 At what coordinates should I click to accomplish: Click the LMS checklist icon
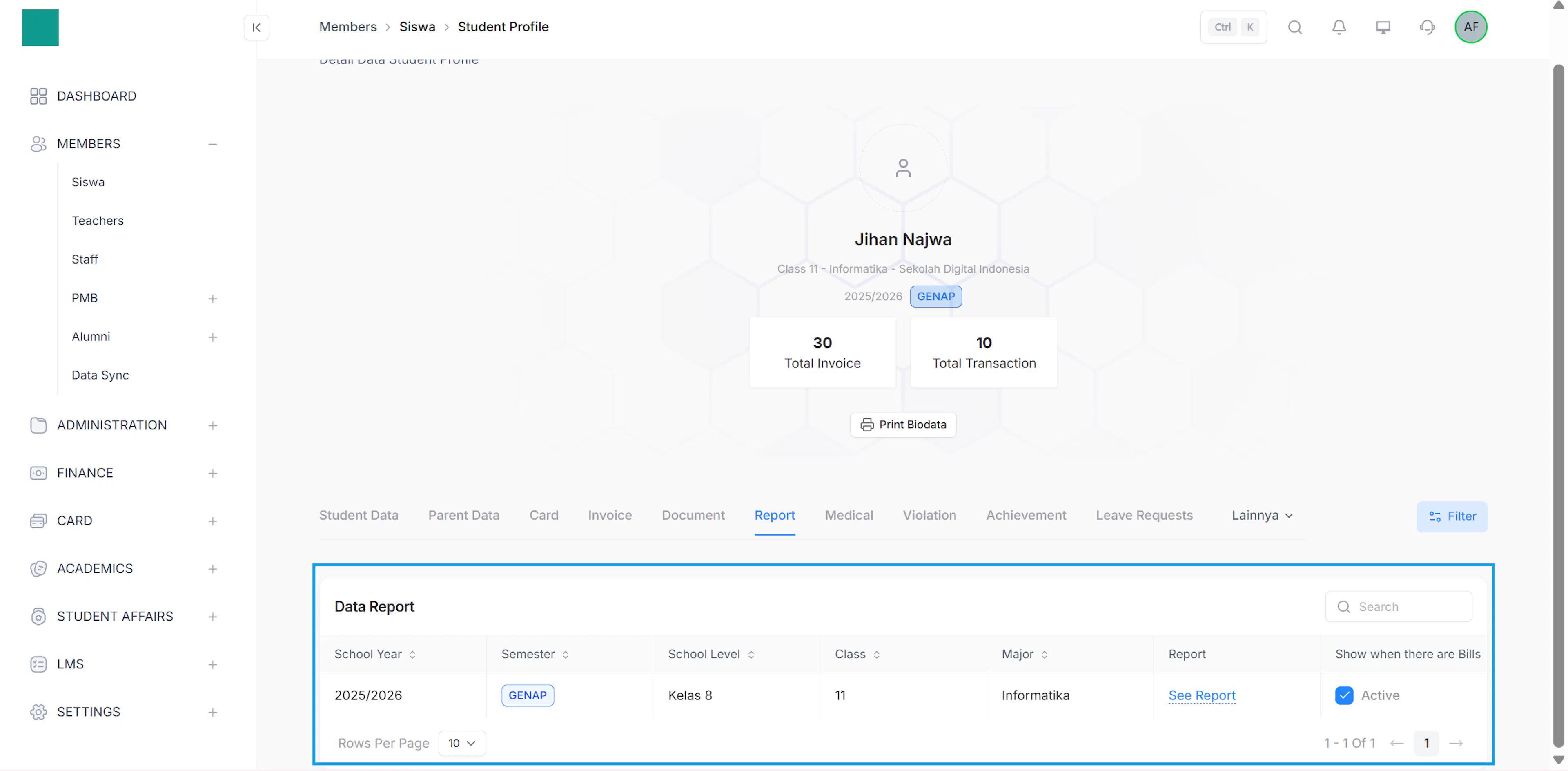click(38, 664)
